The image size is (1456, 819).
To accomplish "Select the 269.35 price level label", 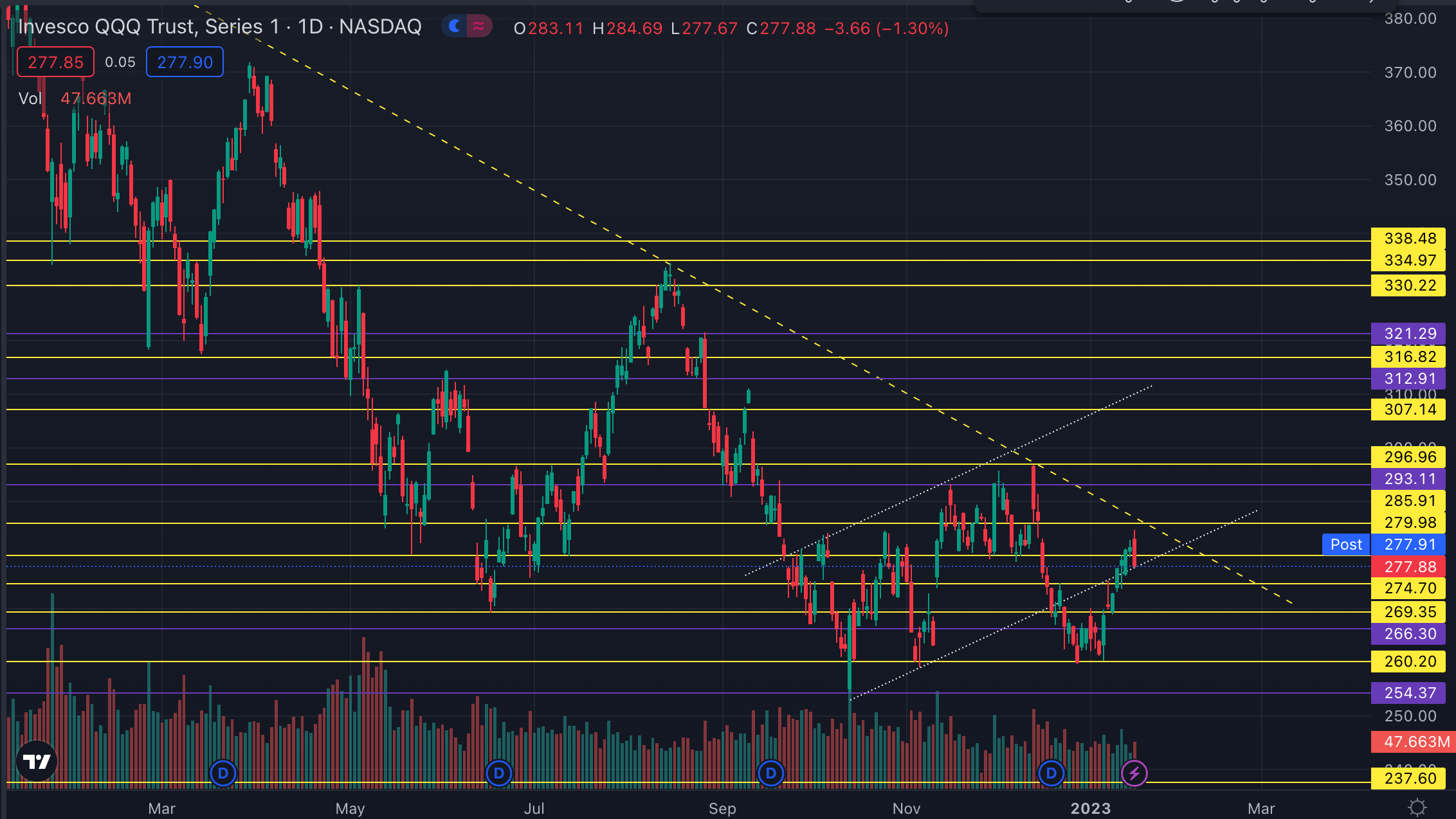I will 1408,612.
